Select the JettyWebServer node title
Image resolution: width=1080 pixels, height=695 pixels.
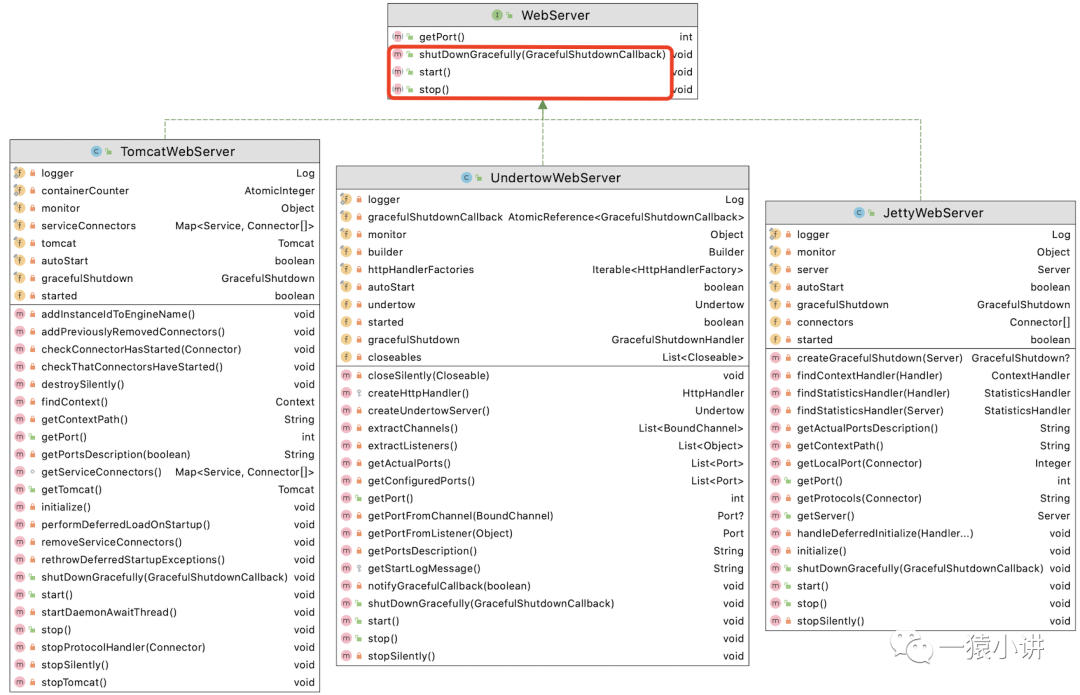click(x=933, y=213)
